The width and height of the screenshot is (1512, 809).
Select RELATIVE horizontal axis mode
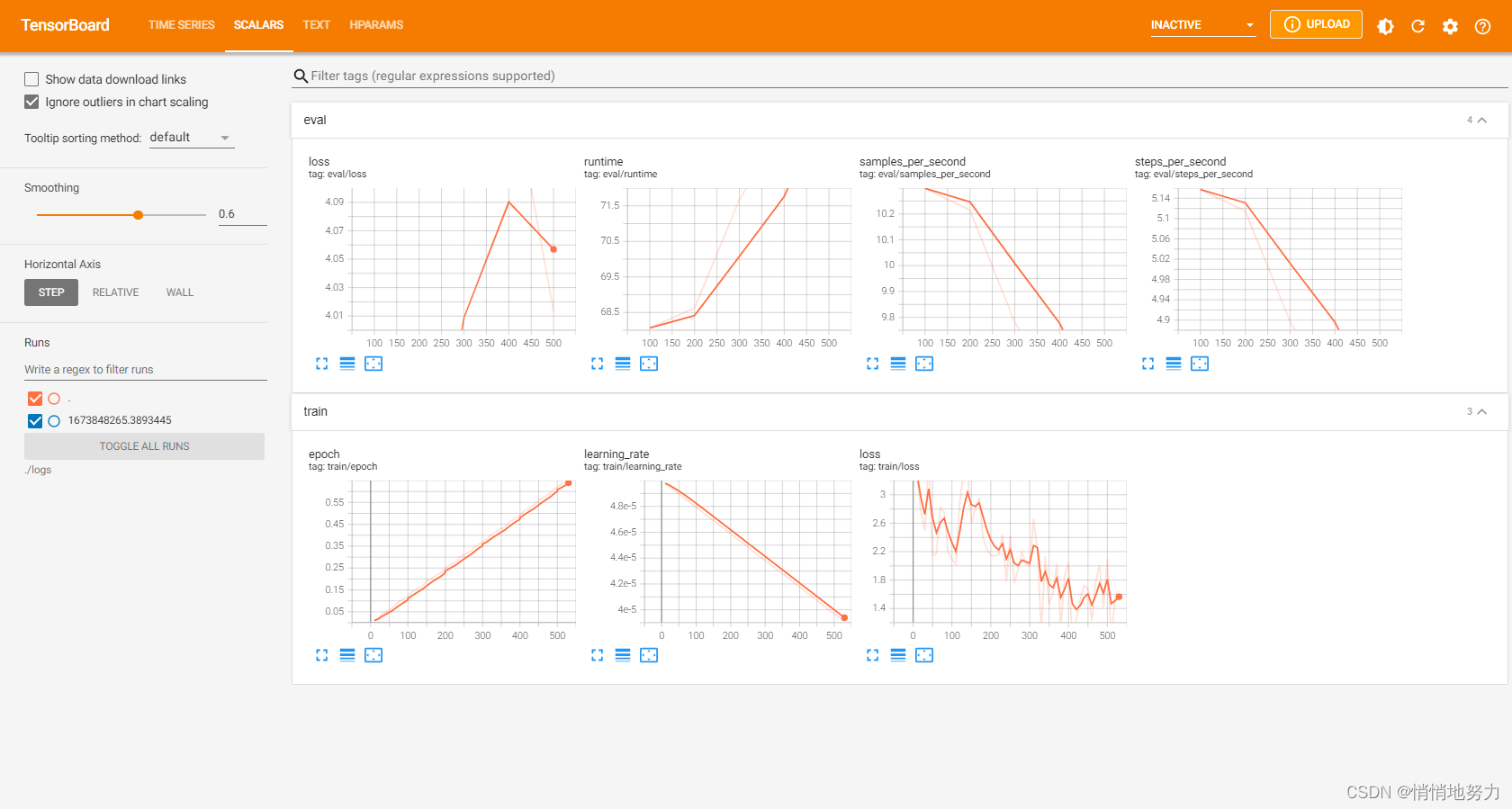115,292
